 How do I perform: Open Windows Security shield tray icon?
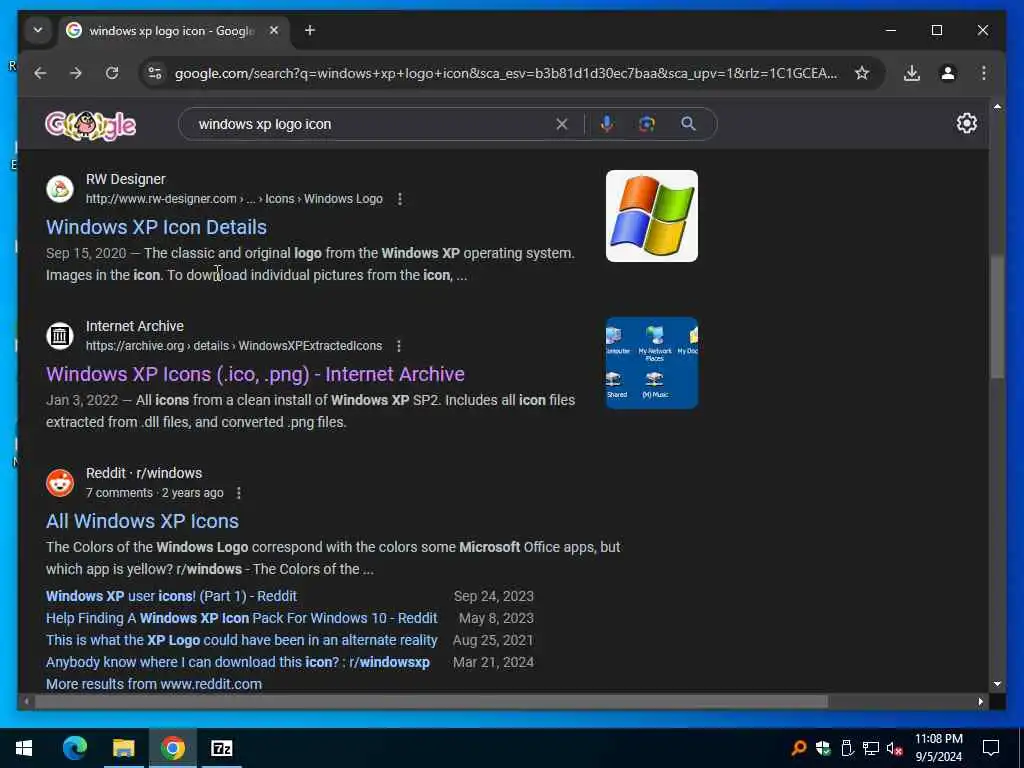[823, 748]
